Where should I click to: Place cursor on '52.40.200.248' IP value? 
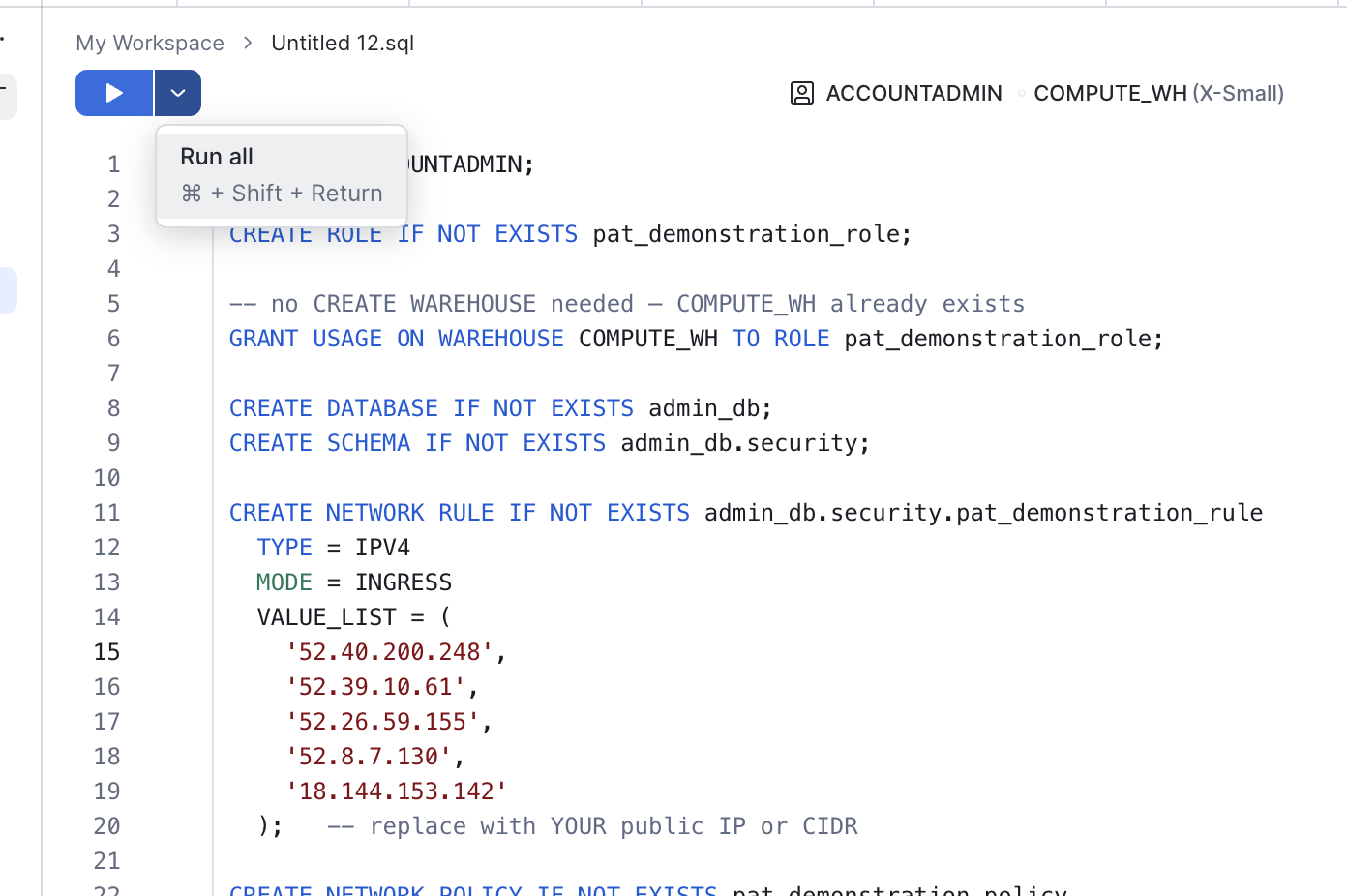tap(390, 652)
